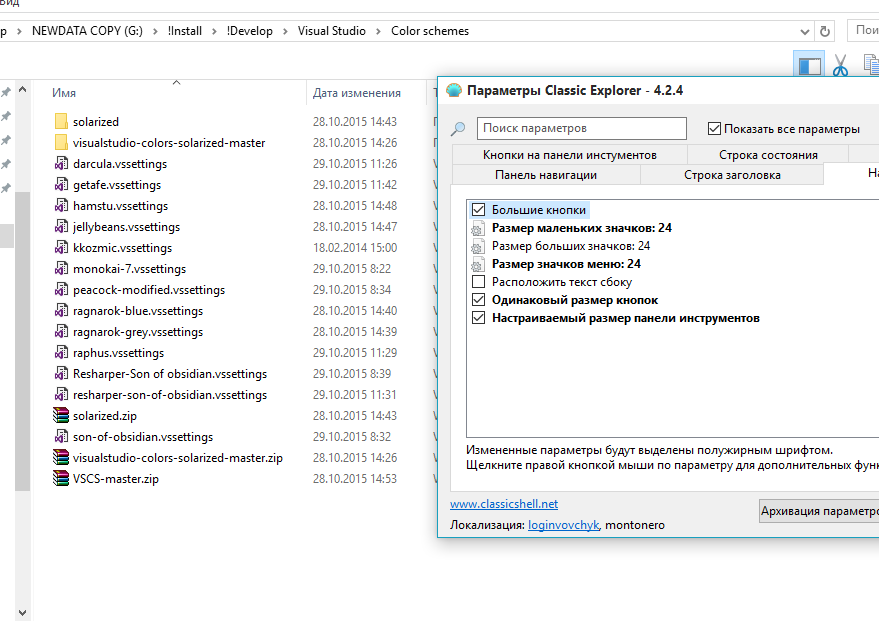
Task: Select the Размер маленьких значков: 24 setting
Action: (581, 228)
